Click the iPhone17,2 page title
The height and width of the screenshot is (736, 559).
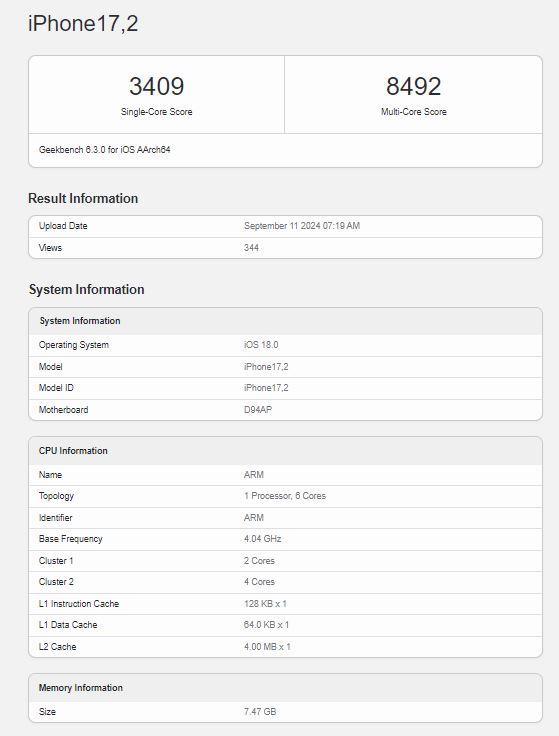(x=83, y=23)
